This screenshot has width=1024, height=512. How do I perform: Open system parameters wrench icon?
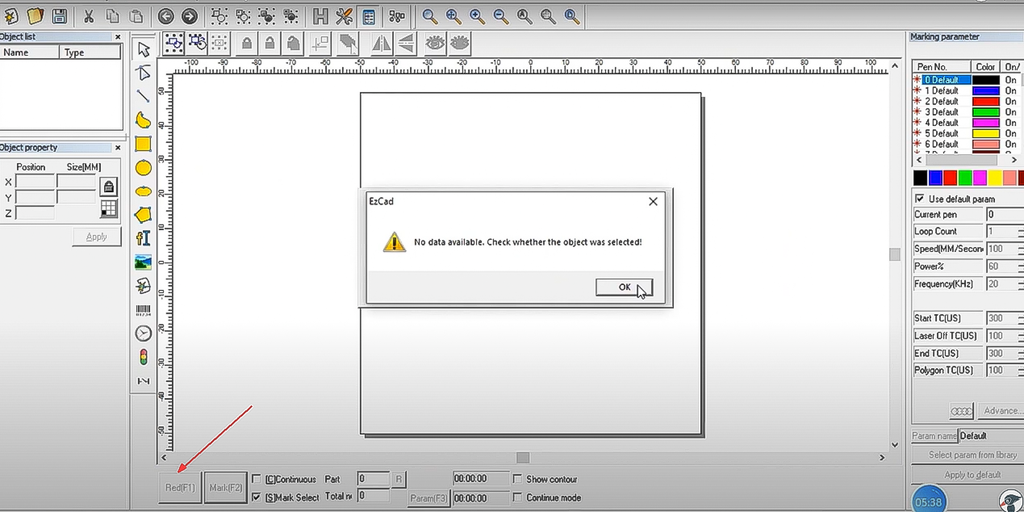click(x=344, y=16)
